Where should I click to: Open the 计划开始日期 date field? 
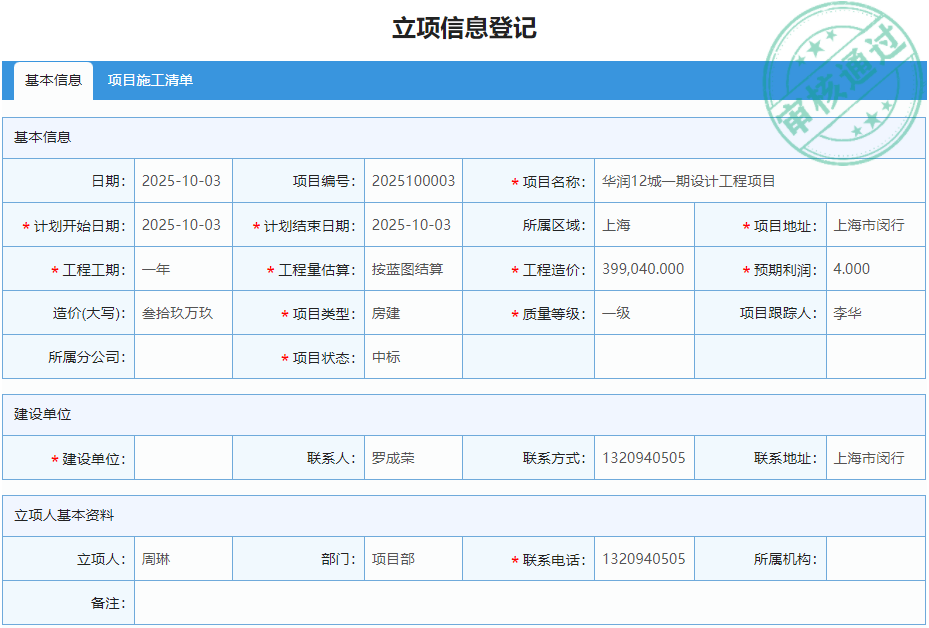pos(183,225)
